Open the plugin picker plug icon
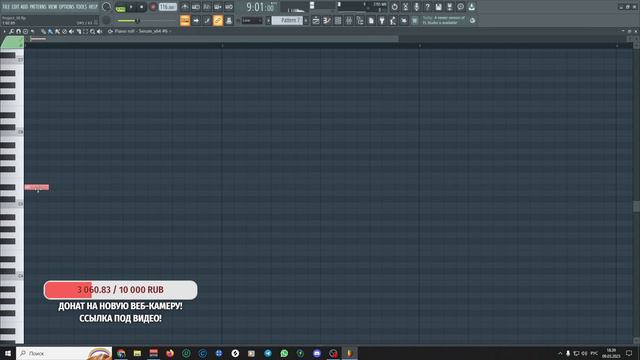The image size is (640, 360). pos(382,20)
